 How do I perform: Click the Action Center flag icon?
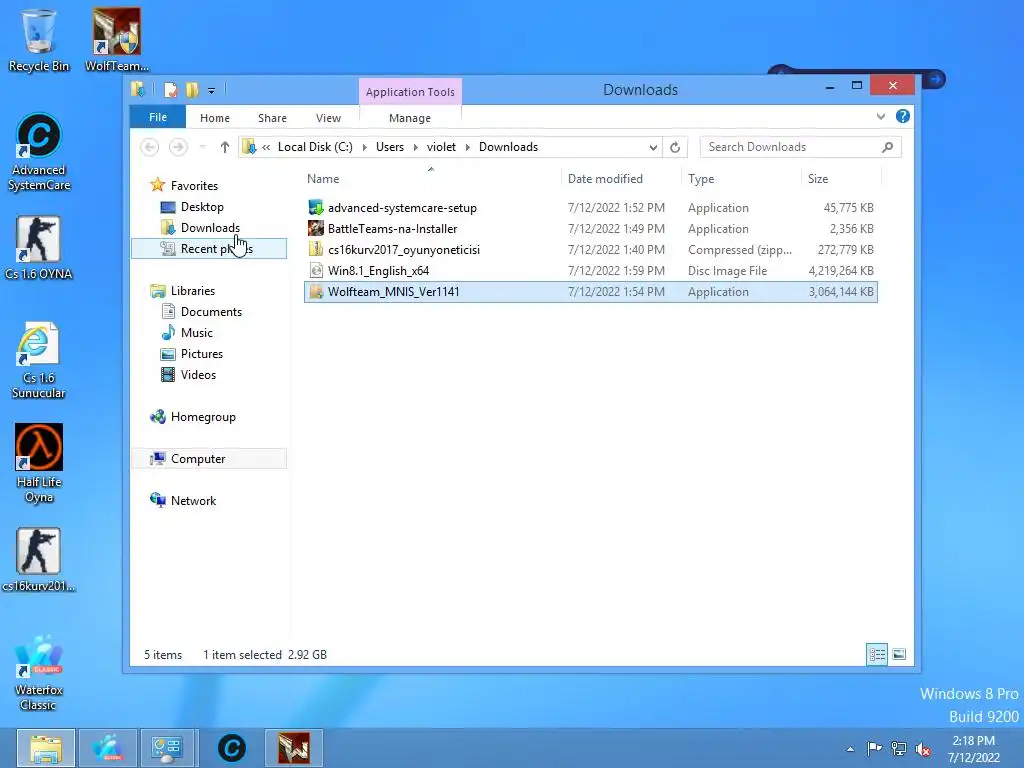874,748
